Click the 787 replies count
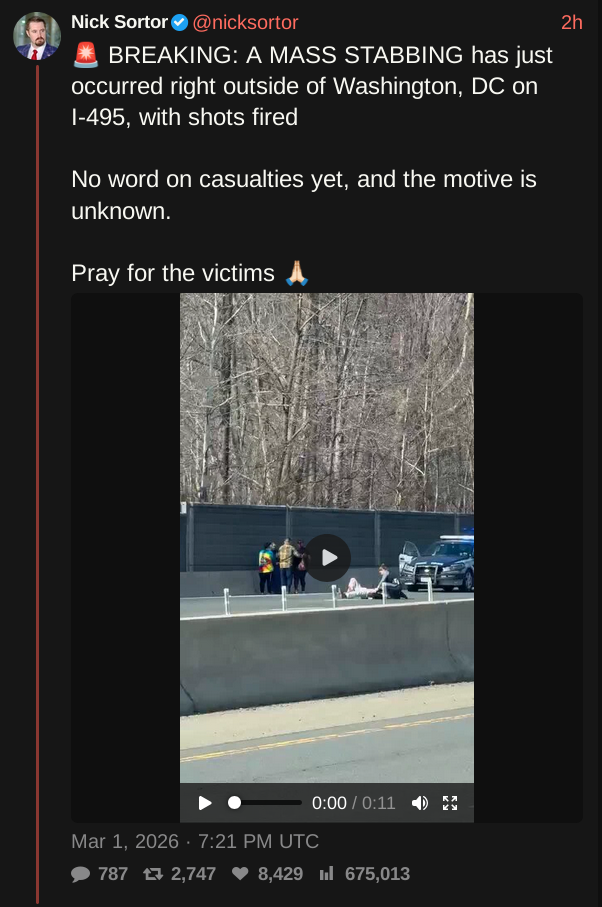Viewport: 602px width, 907px height. pos(113,873)
